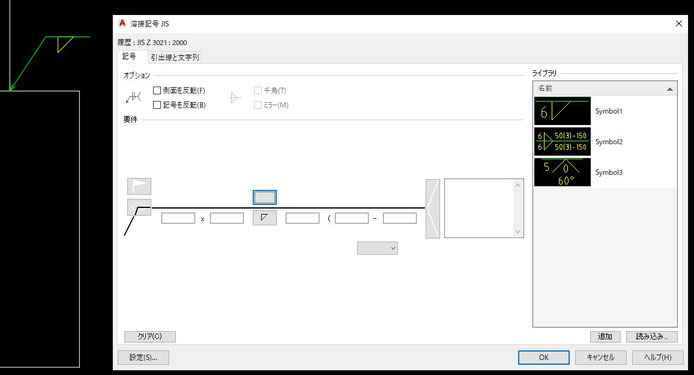694x375 pixels.
Task: Toggle the field weld flag button
Action: (139, 186)
